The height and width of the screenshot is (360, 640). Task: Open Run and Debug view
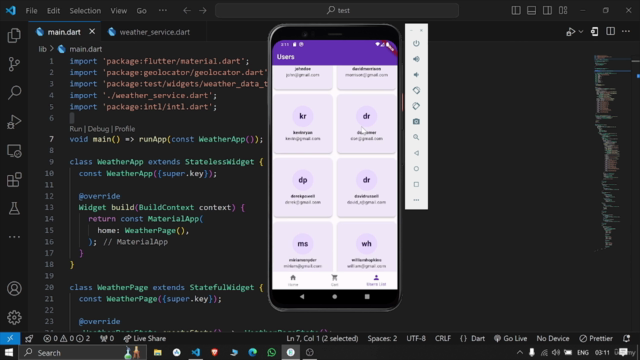tap(14, 122)
